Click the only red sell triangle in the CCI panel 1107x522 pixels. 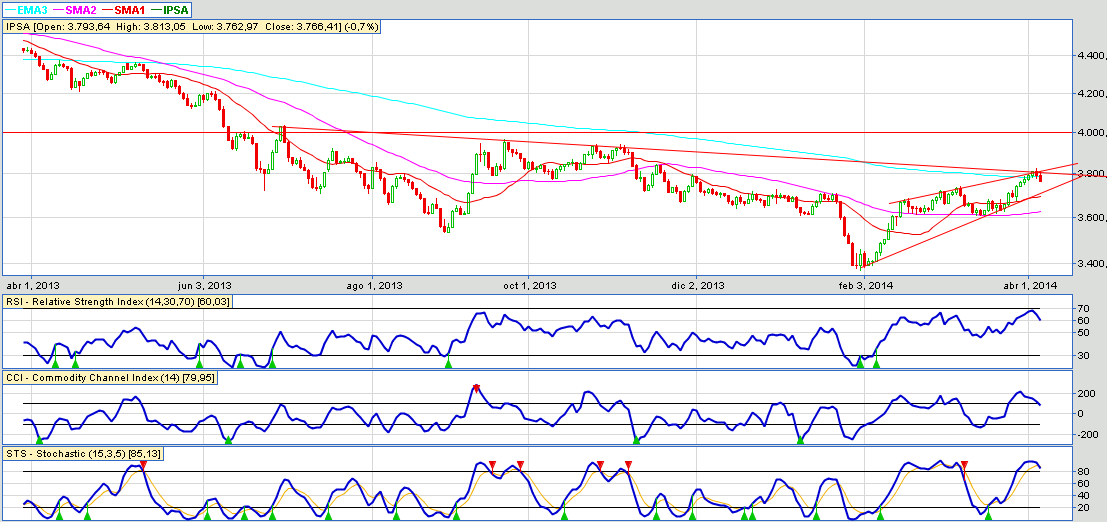pyautogui.click(x=477, y=388)
